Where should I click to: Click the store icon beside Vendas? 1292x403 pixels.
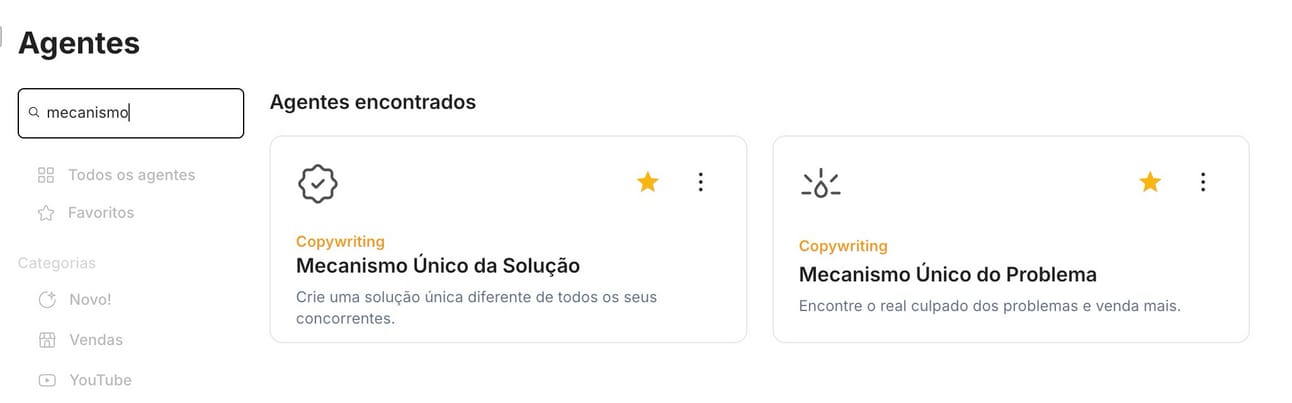point(46,340)
